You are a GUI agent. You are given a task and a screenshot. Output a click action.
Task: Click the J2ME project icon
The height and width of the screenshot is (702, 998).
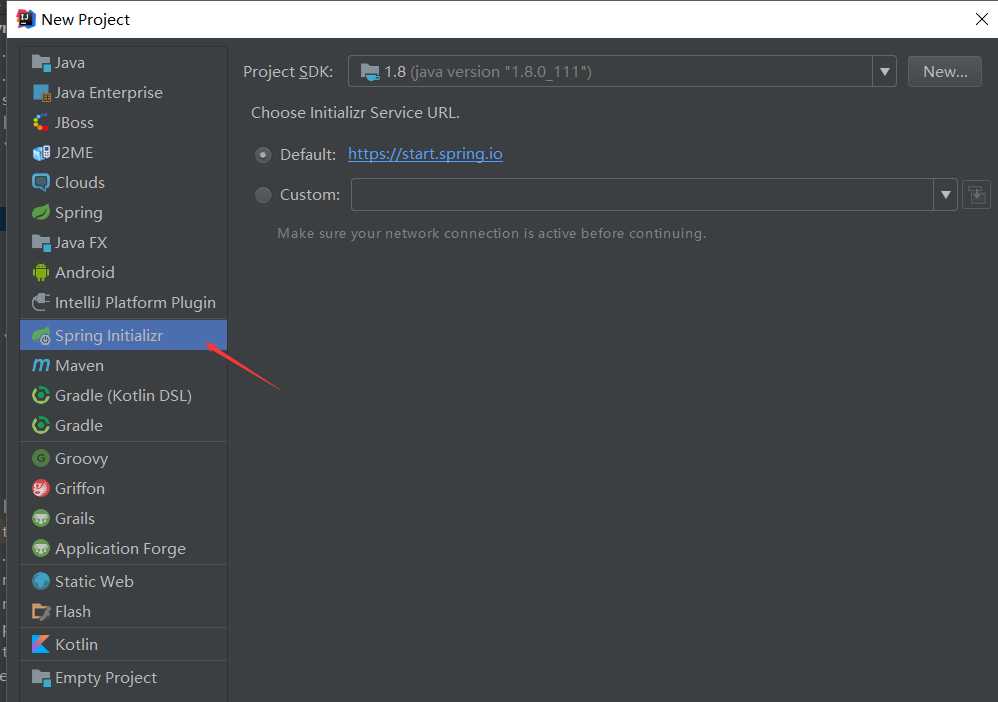[41, 153]
